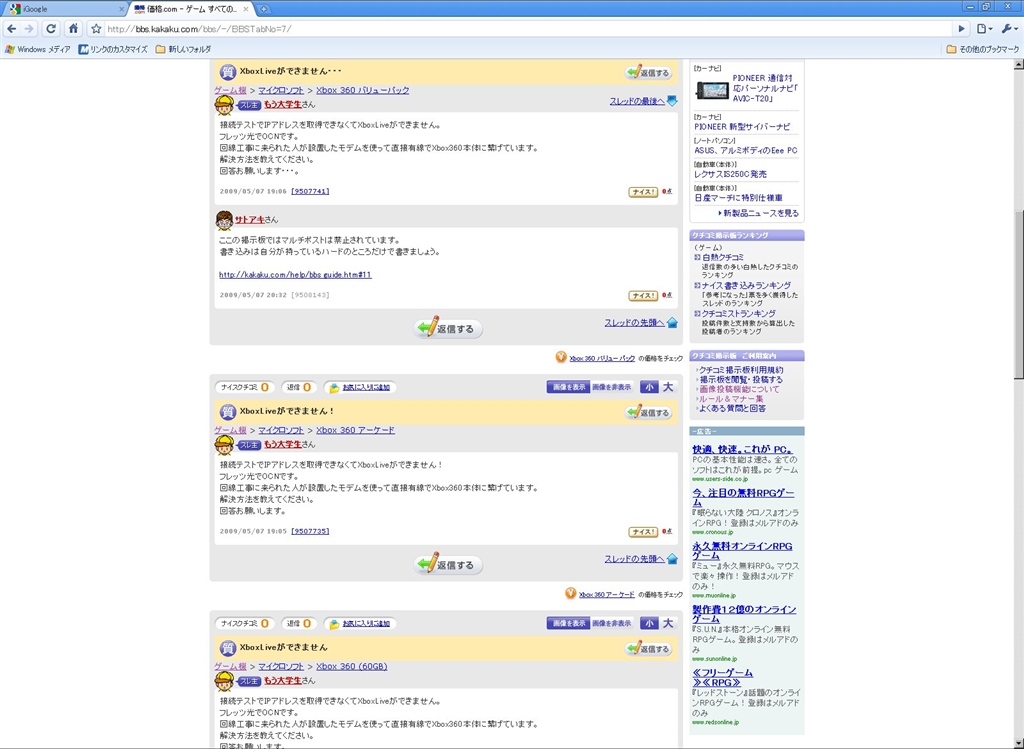The width and height of the screenshot is (1024, 749).
Task: Set small text size above 60GB thread
Action: 648,624
